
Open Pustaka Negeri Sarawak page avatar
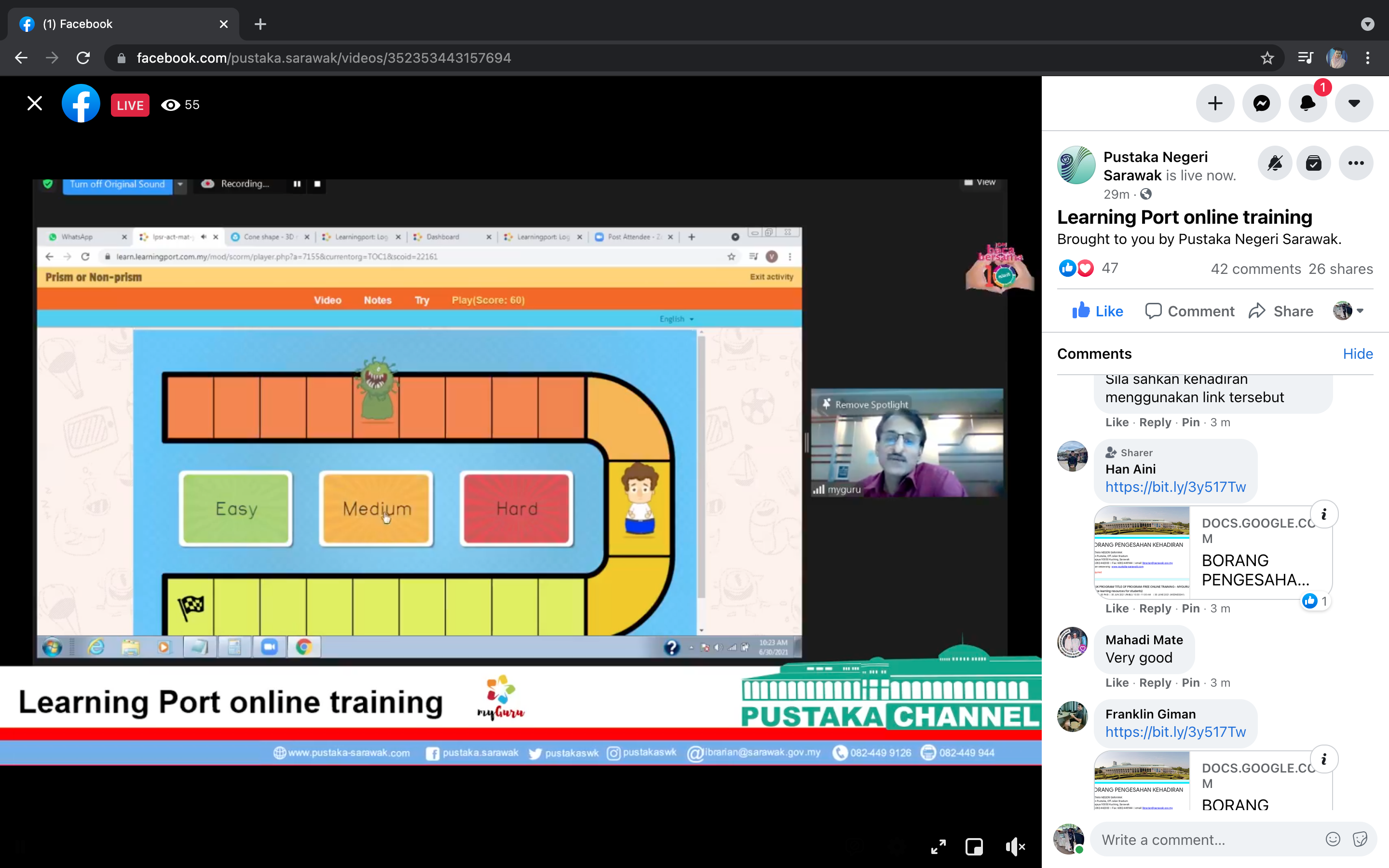pyautogui.click(x=1076, y=165)
